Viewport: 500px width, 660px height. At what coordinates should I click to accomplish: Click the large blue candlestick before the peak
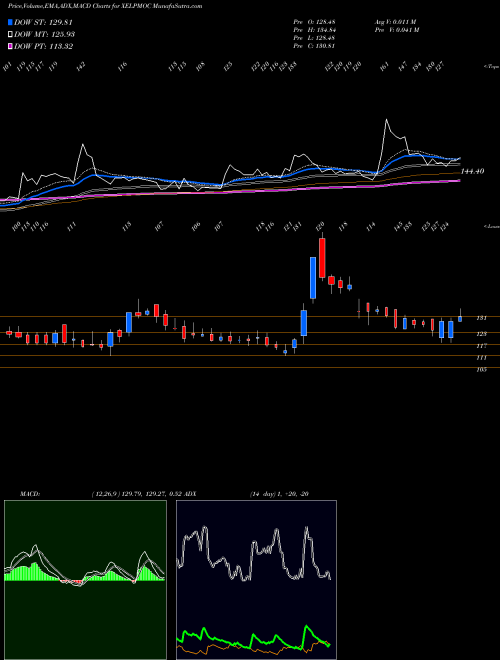click(313, 278)
